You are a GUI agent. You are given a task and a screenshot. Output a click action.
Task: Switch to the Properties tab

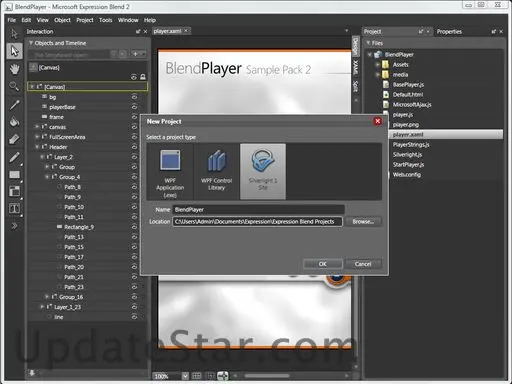tap(449, 32)
